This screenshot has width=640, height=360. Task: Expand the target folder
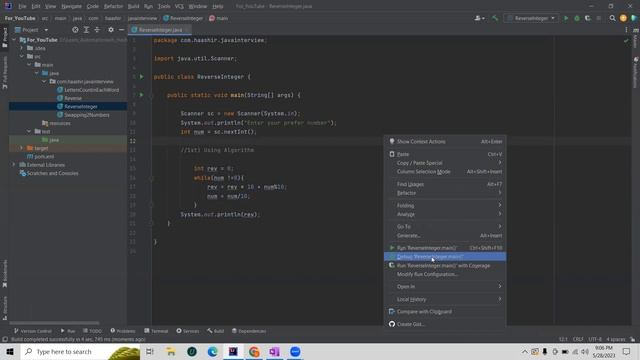pyautogui.click(x=22, y=148)
